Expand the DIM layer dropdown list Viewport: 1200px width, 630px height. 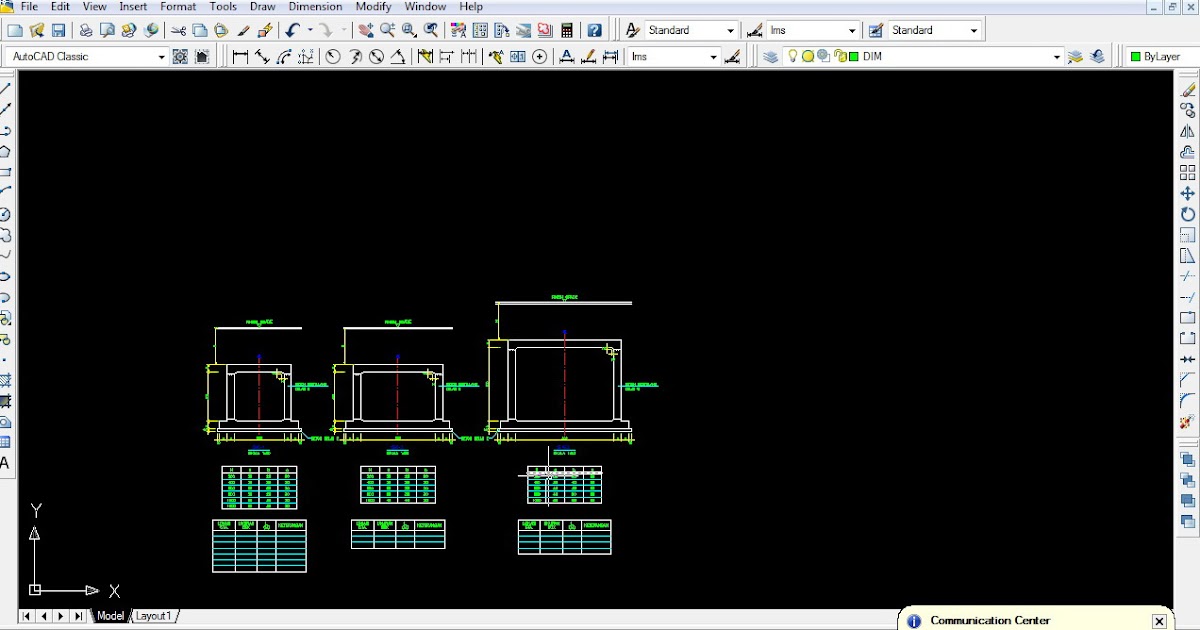(1056, 57)
